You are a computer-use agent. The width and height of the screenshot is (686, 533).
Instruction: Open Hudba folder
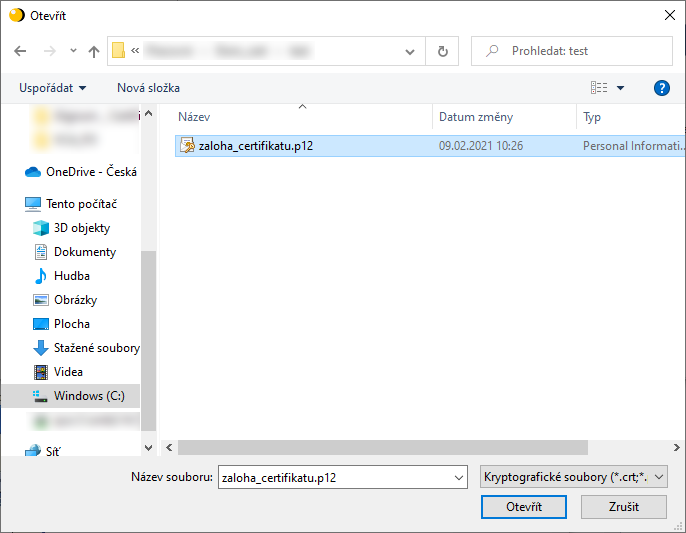tap(72, 276)
